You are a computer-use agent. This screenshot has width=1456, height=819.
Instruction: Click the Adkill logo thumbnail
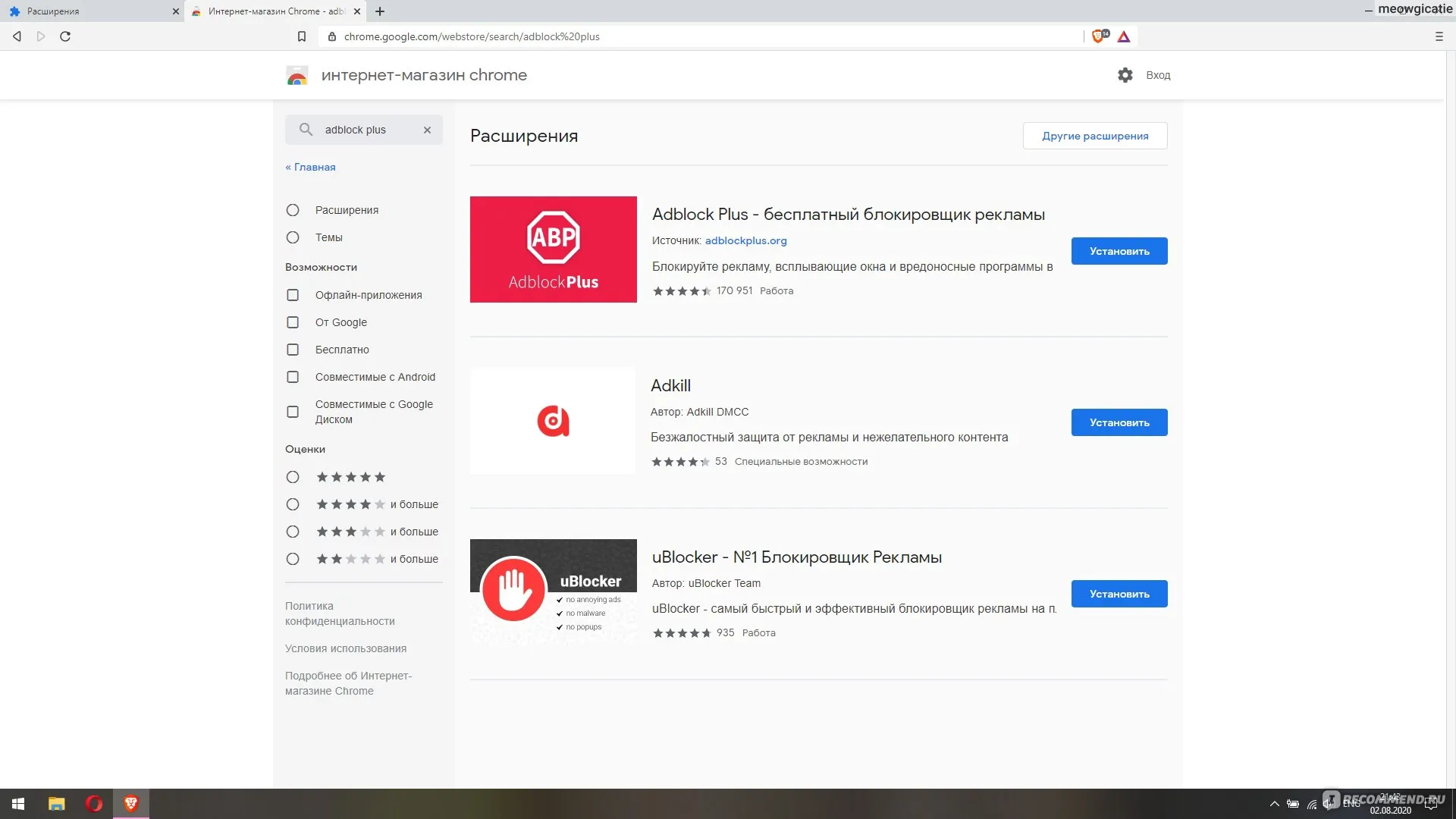(x=553, y=421)
